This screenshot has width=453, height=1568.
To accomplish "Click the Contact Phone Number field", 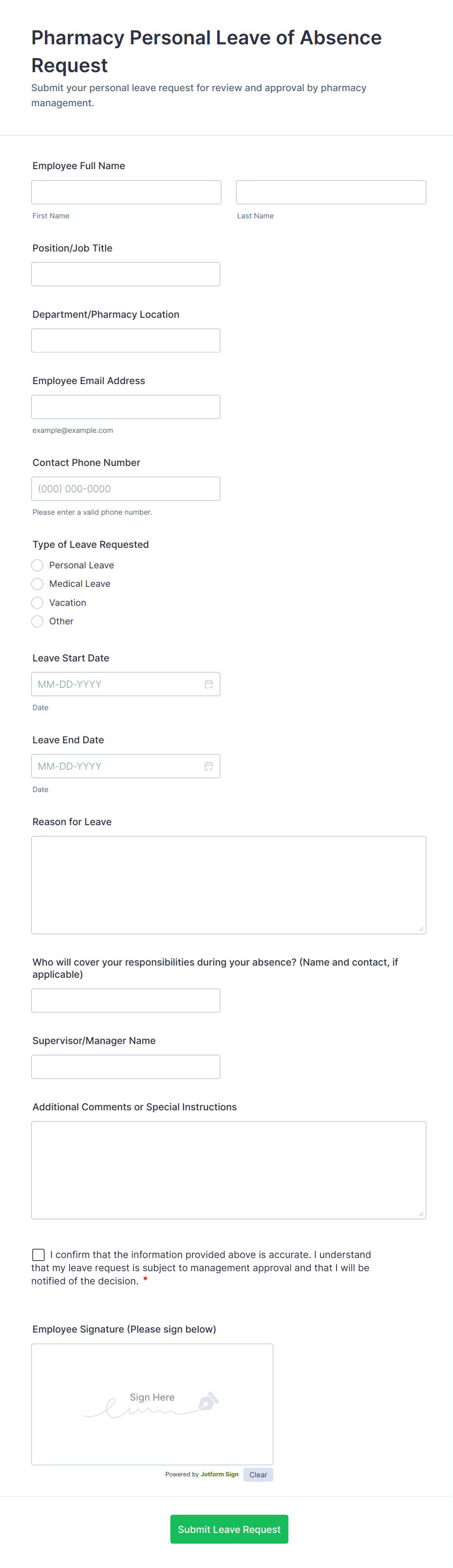I will [126, 488].
